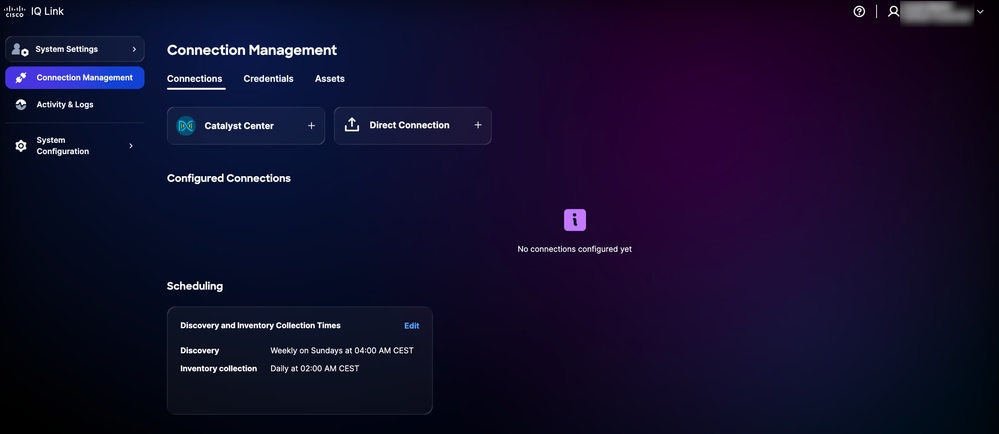
Task: Click the 'Configured Connections' heading
Action: [x=229, y=178]
